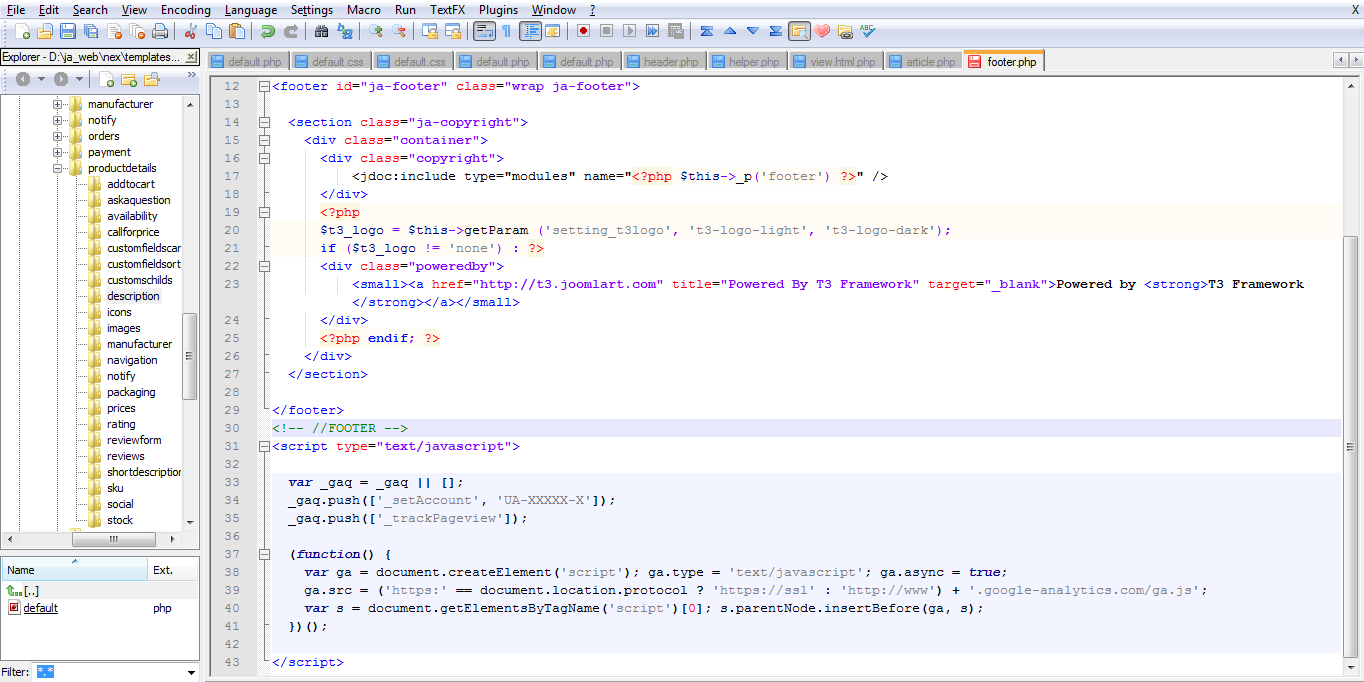
Task: Expand the payment folder
Action: click(x=57, y=152)
